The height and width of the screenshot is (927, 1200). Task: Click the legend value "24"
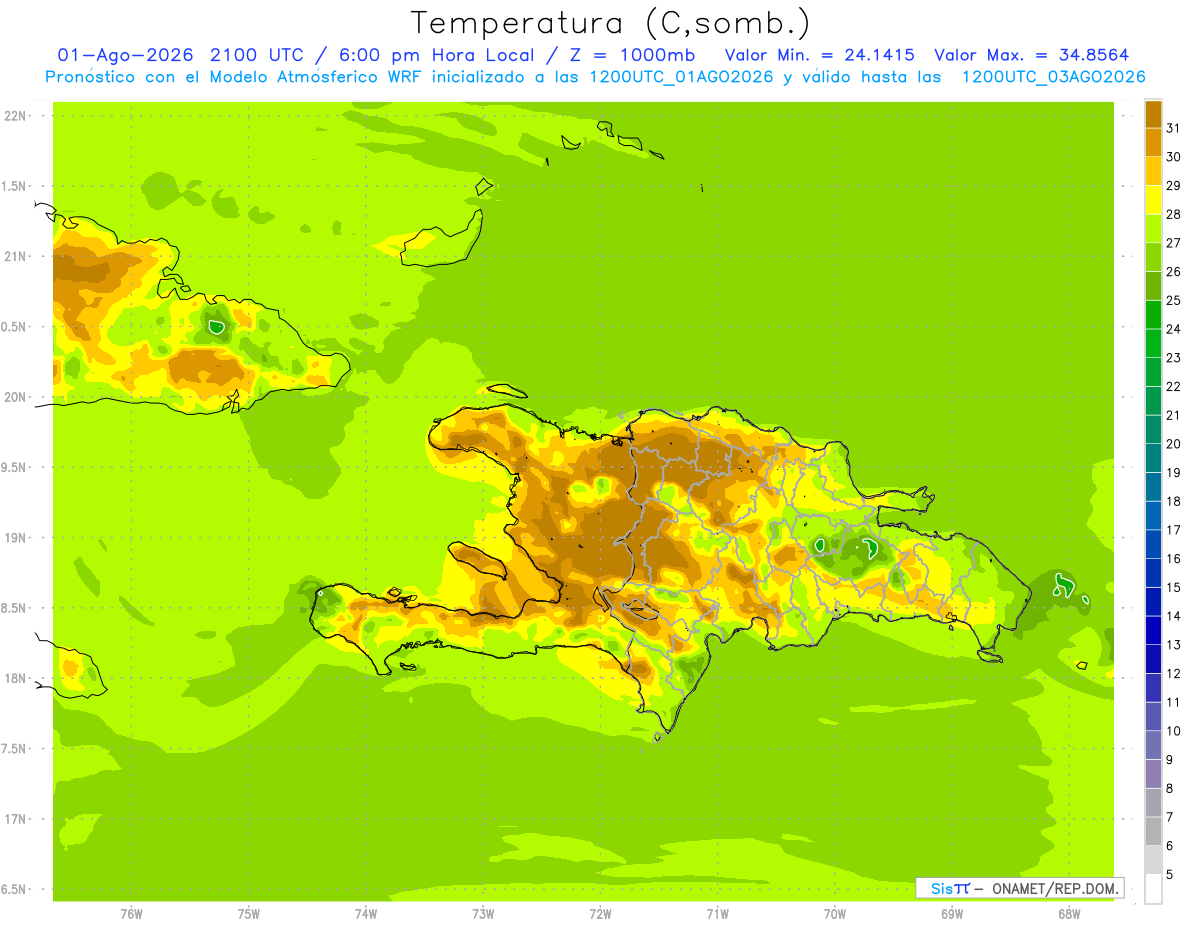coord(1173,329)
